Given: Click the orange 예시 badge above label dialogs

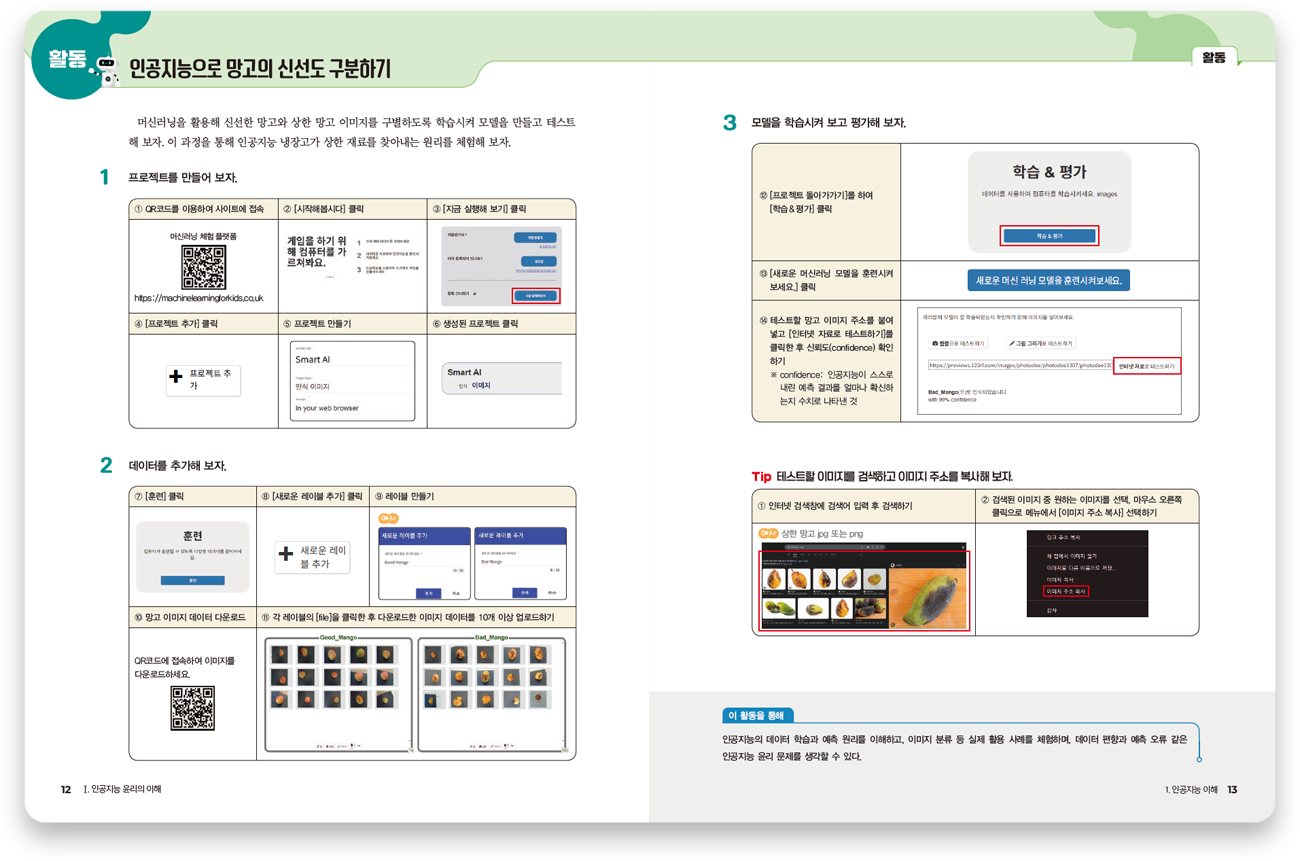Looking at the screenshot, I should click(x=389, y=518).
